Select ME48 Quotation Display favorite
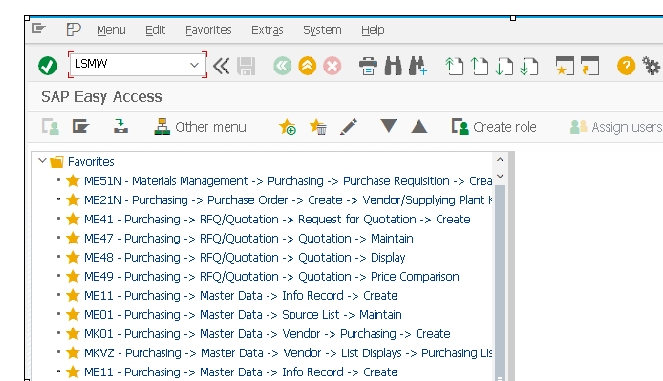This screenshot has height=381, width=663. click(x=244, y=258)
